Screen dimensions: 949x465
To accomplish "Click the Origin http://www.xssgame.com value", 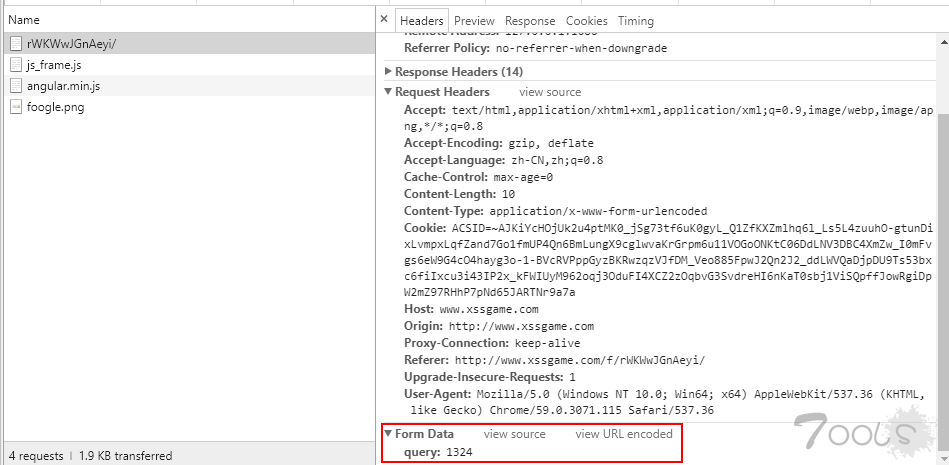I will (x=520, y=326).
